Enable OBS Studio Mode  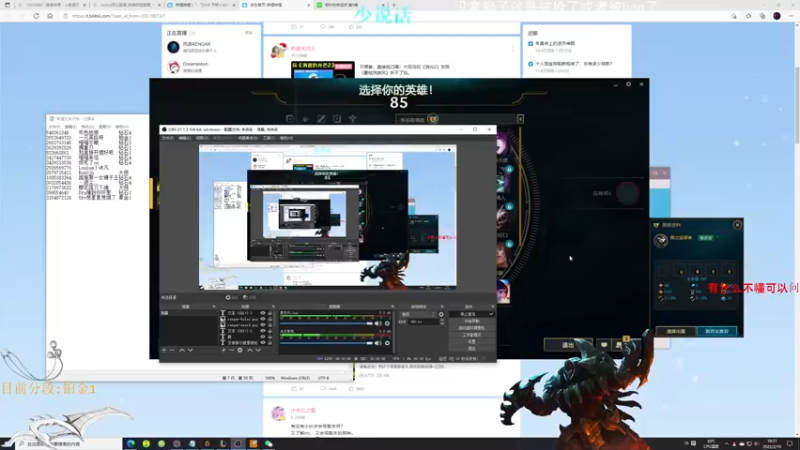coord(472,335)
